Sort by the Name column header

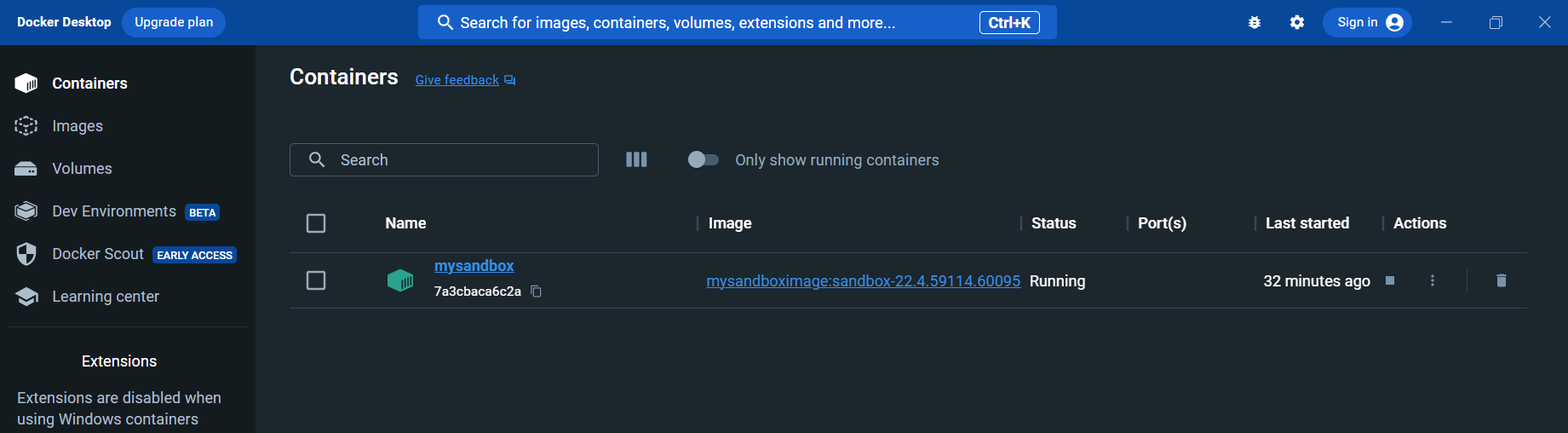coord(405,223)
